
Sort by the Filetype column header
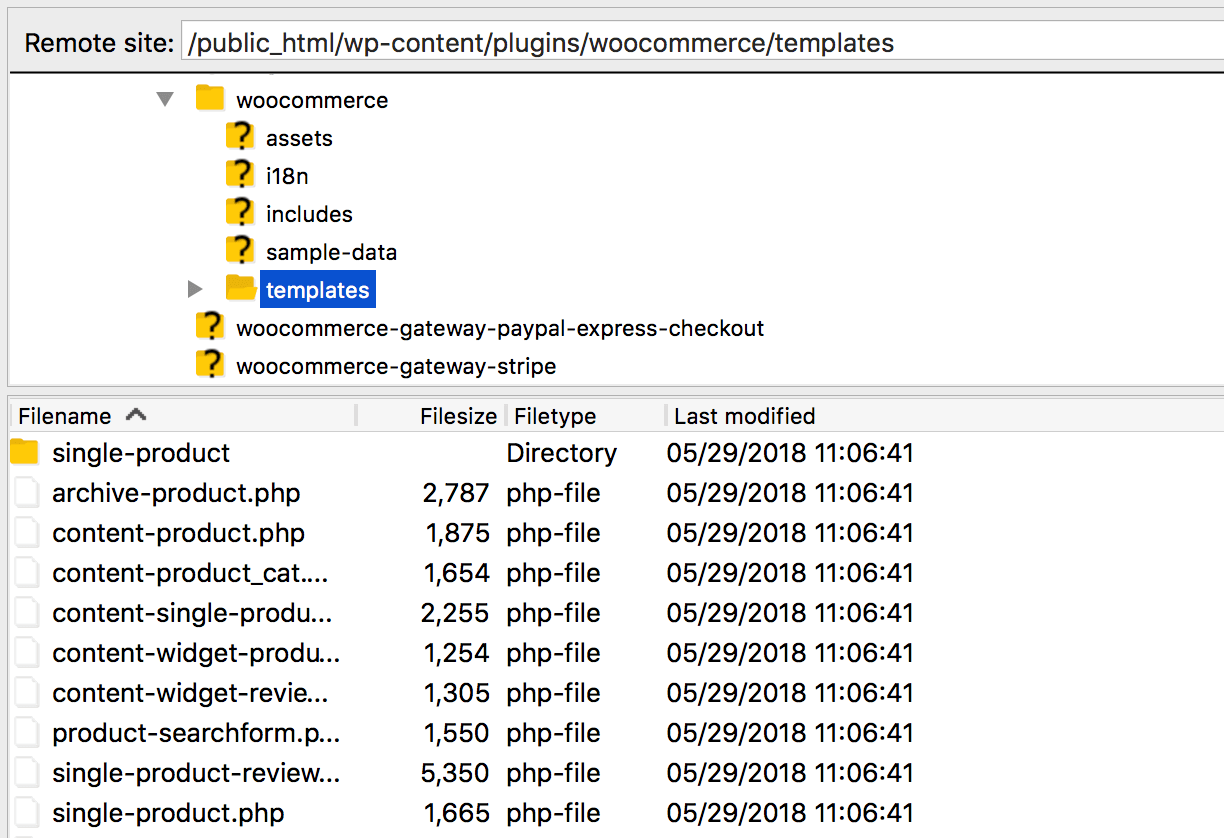pos(555,416)
